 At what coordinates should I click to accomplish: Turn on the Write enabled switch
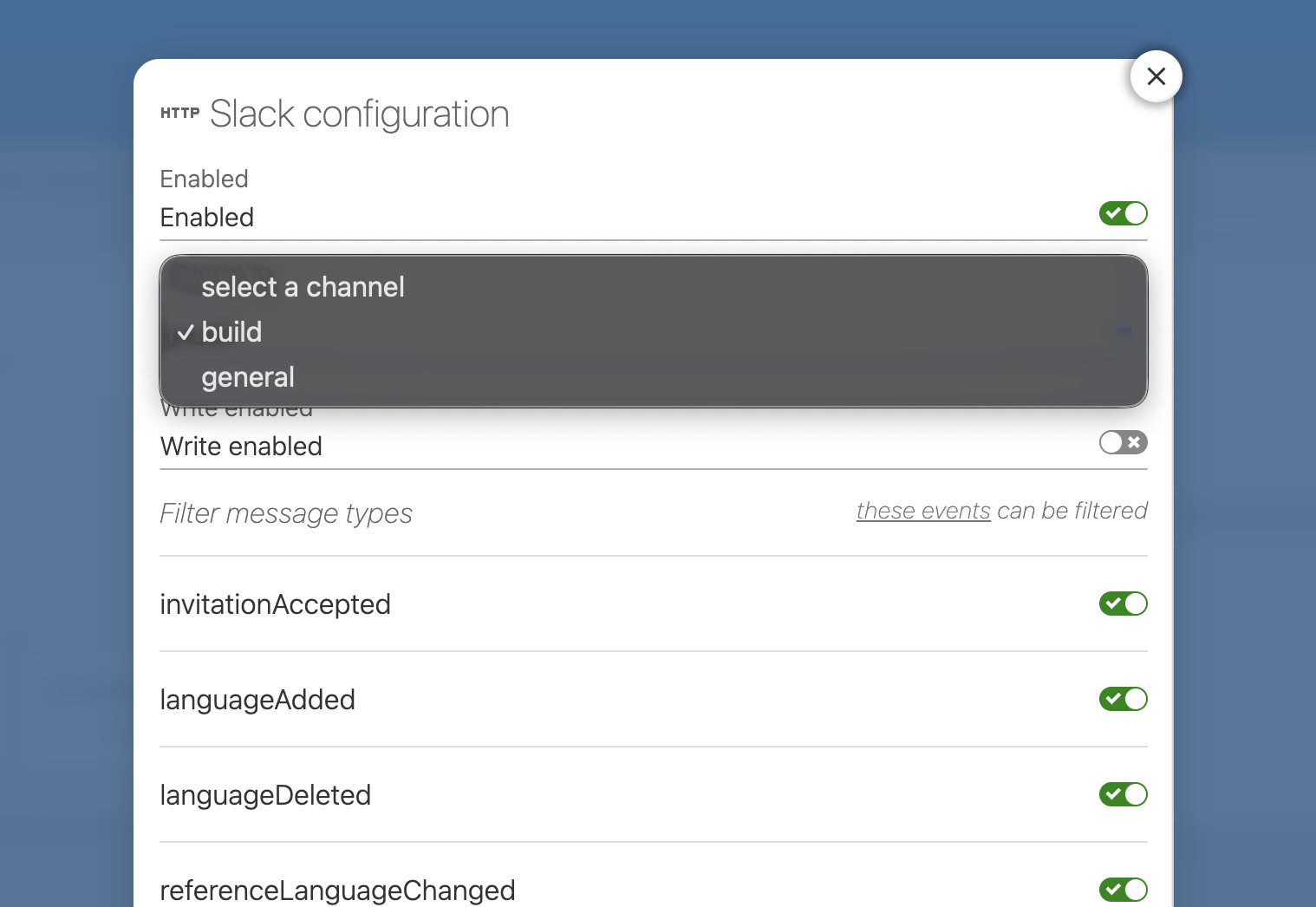coord(1123,442)
